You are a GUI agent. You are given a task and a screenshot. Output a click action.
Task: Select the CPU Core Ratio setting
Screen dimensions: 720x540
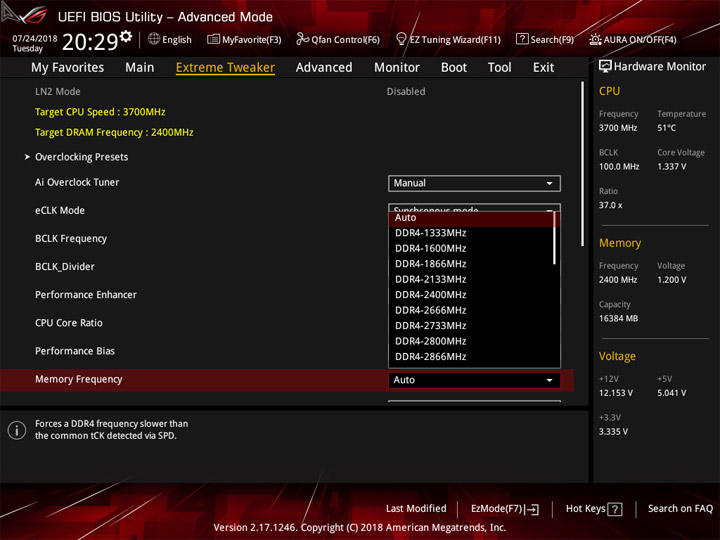[x=69, y=323]
